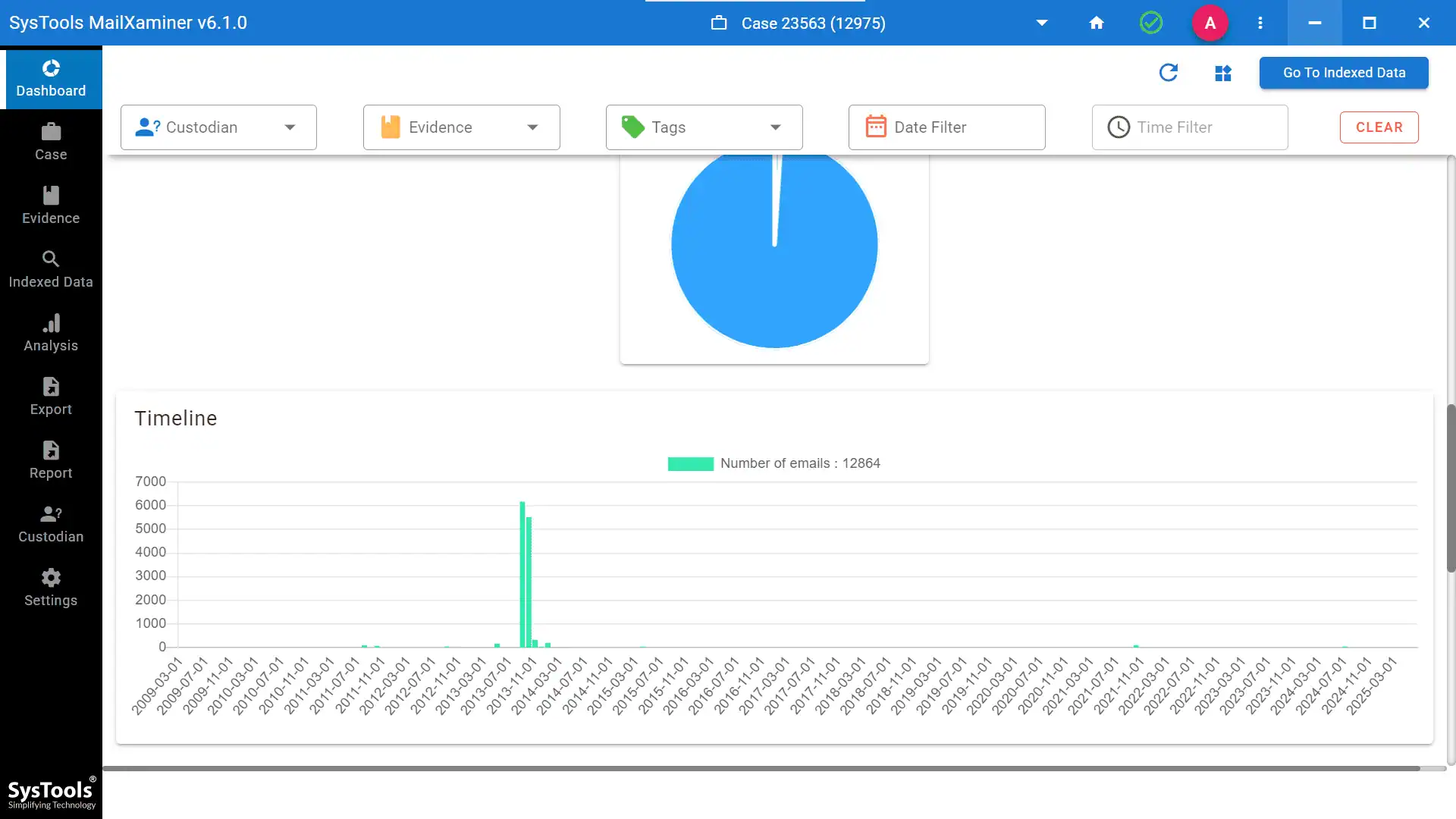Click Case 23563 (12975) title text
Screen dimensions: 1456x819
[813, 23]
